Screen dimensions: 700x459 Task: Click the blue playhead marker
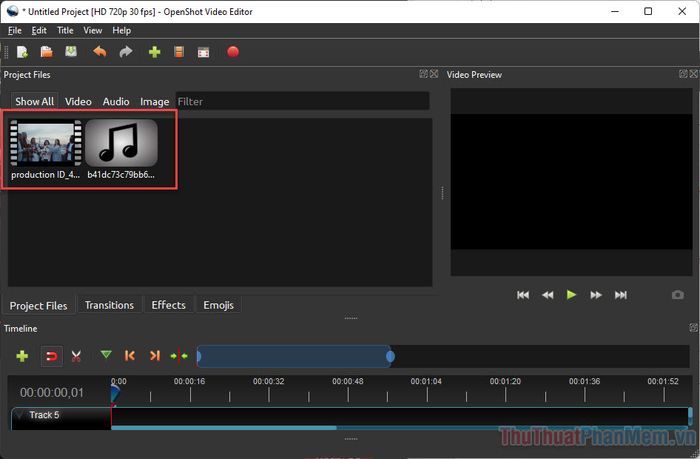click(115, 393)
